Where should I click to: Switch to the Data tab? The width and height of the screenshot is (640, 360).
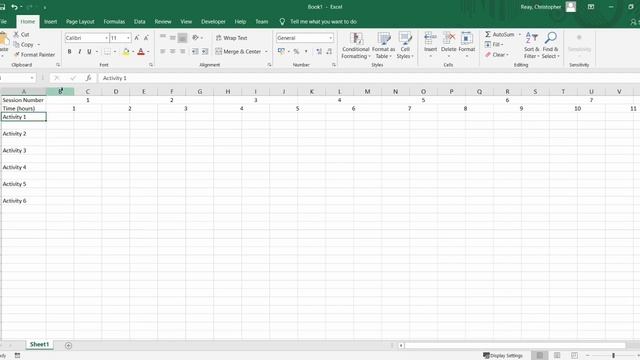(140, 22)
